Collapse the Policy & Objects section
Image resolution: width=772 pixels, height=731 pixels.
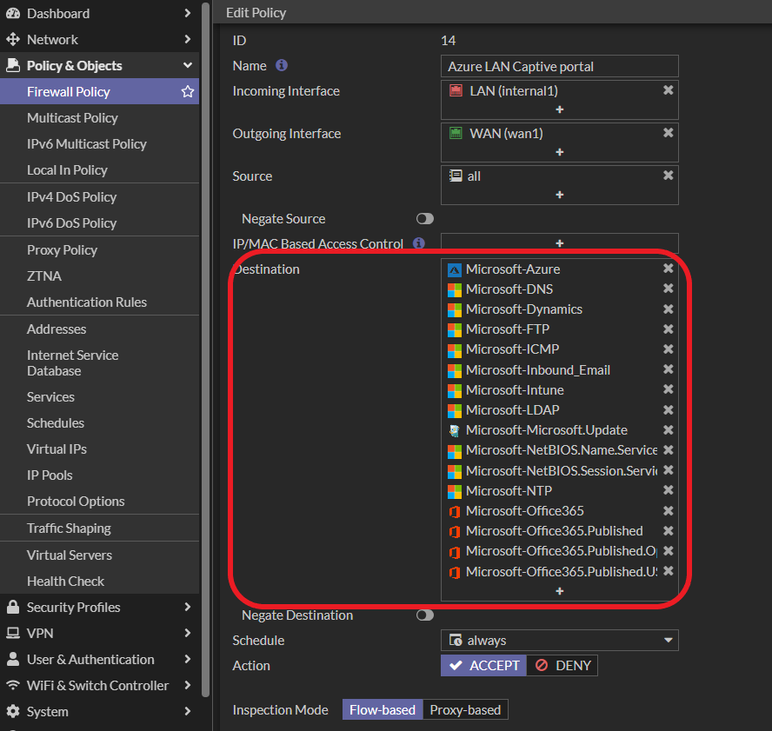(188, 65)
